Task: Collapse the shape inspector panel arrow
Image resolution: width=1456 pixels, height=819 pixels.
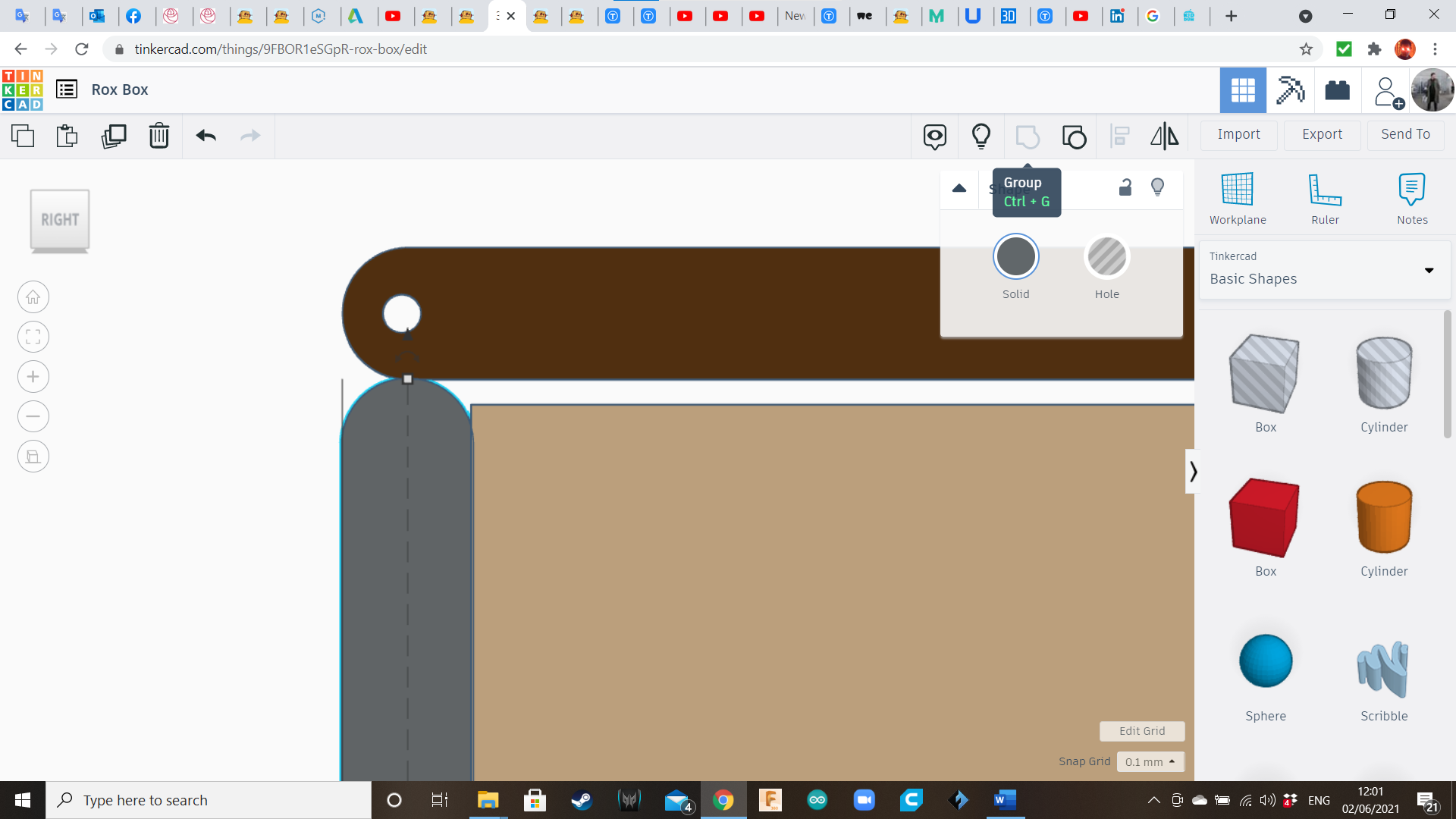Action: [x=959, y=188]
